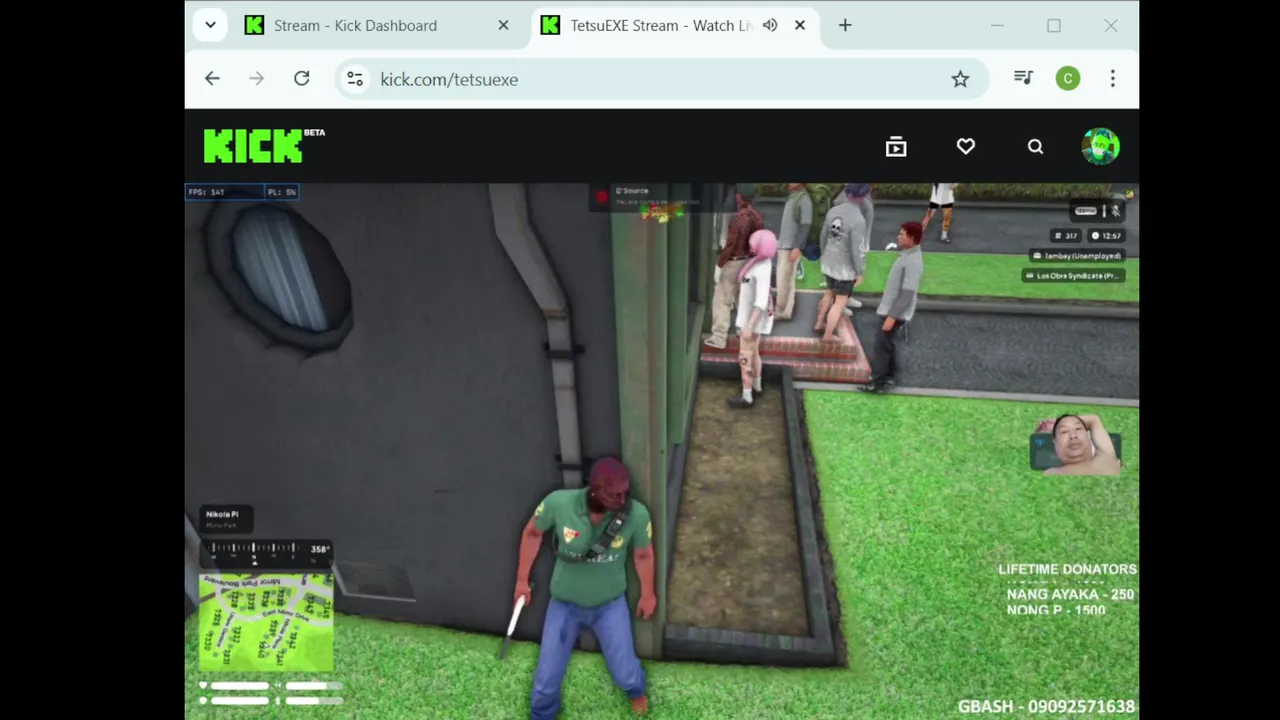Open Chrome three-dot menu
The height and width of the screenshot is (720, 1280).
[x=1112, y=78]
